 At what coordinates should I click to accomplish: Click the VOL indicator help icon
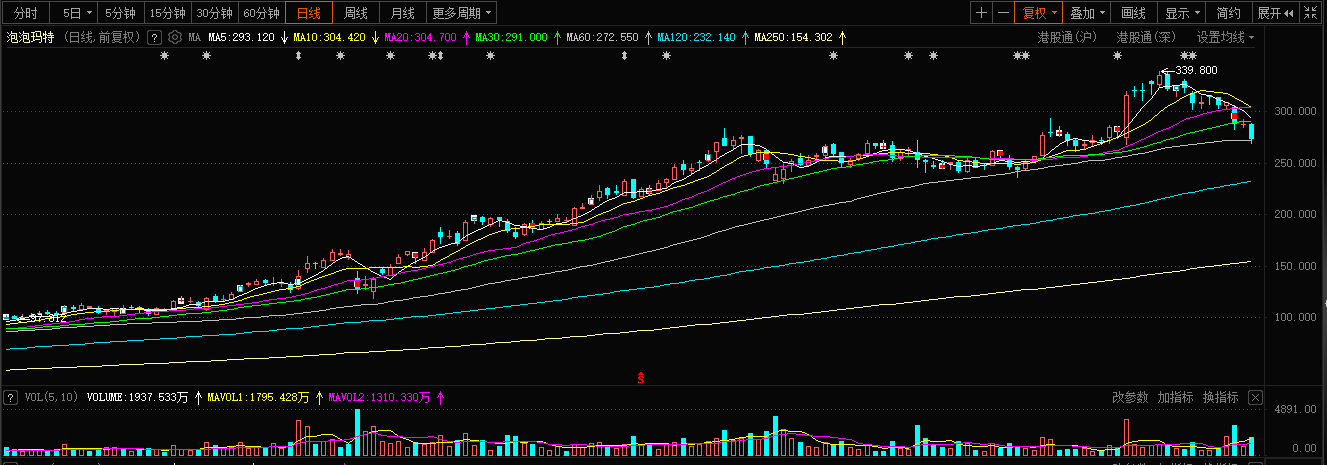coord(10,397)
